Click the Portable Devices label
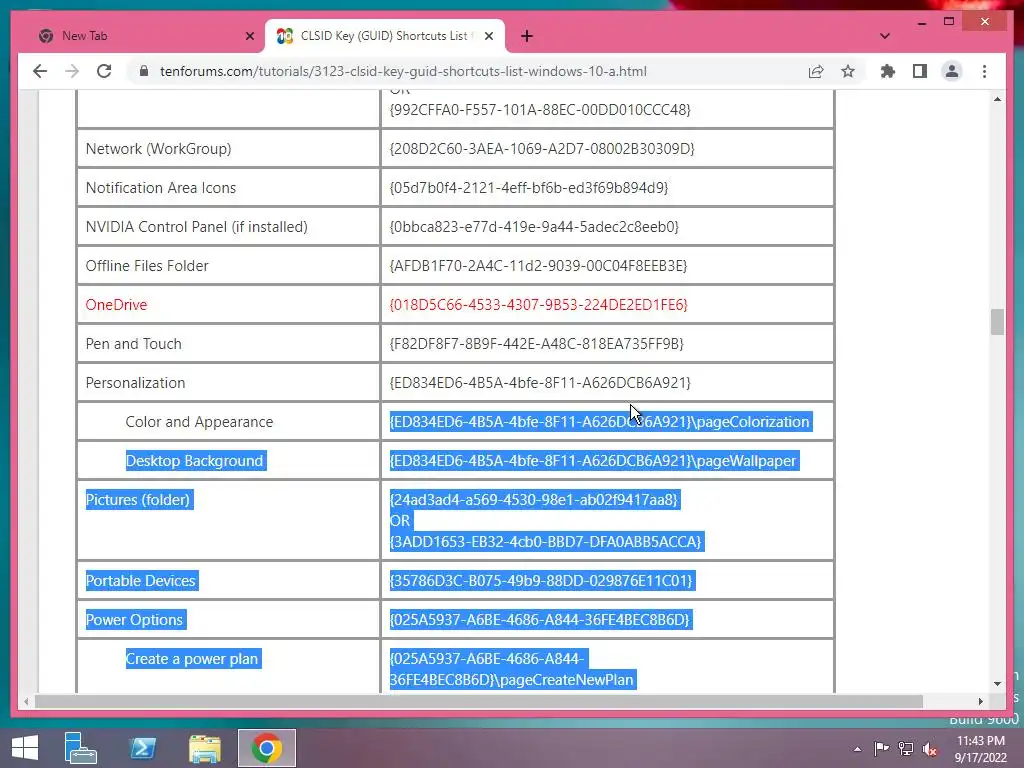Viewport: 1024px width, 768px height. (140, 581)
